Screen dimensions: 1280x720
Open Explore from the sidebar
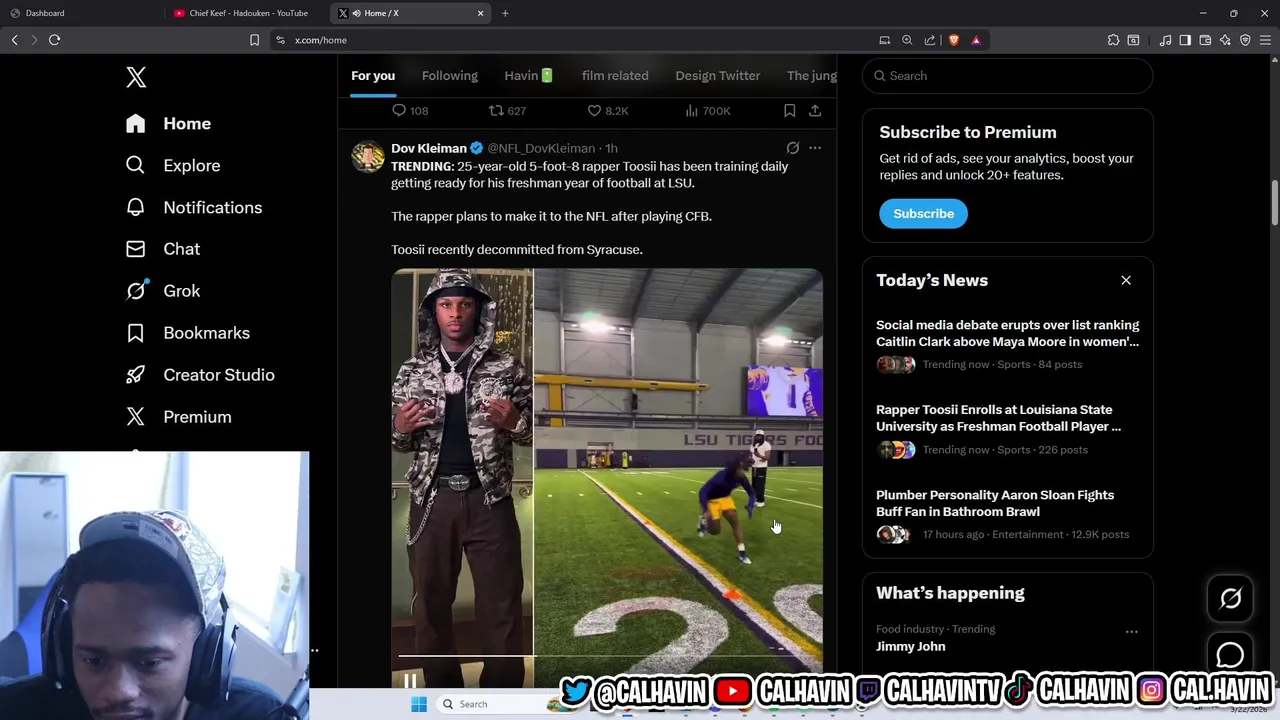pyautogui.click(x=172, y=166)
